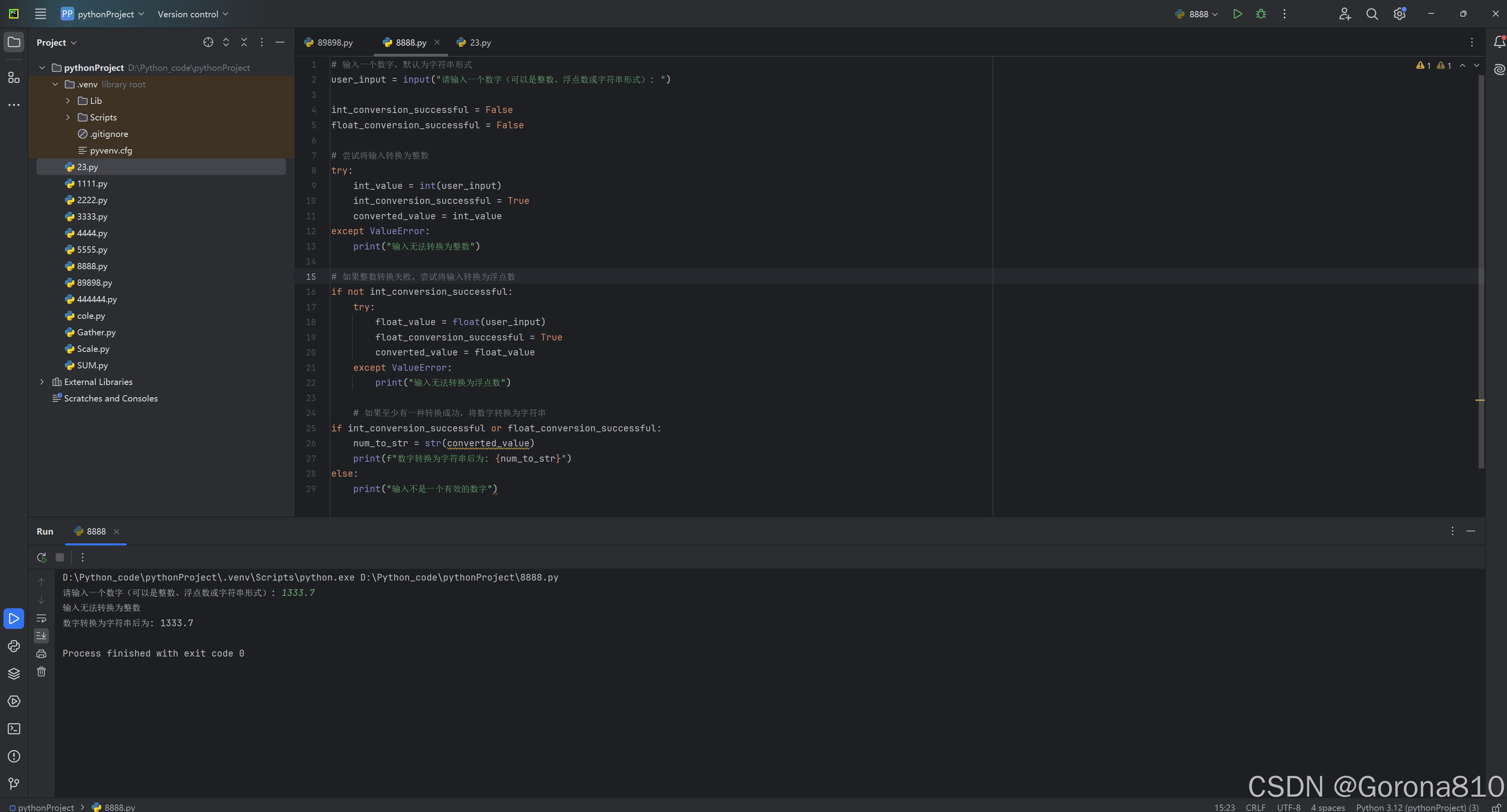Open the Git tool window icon

14,784
